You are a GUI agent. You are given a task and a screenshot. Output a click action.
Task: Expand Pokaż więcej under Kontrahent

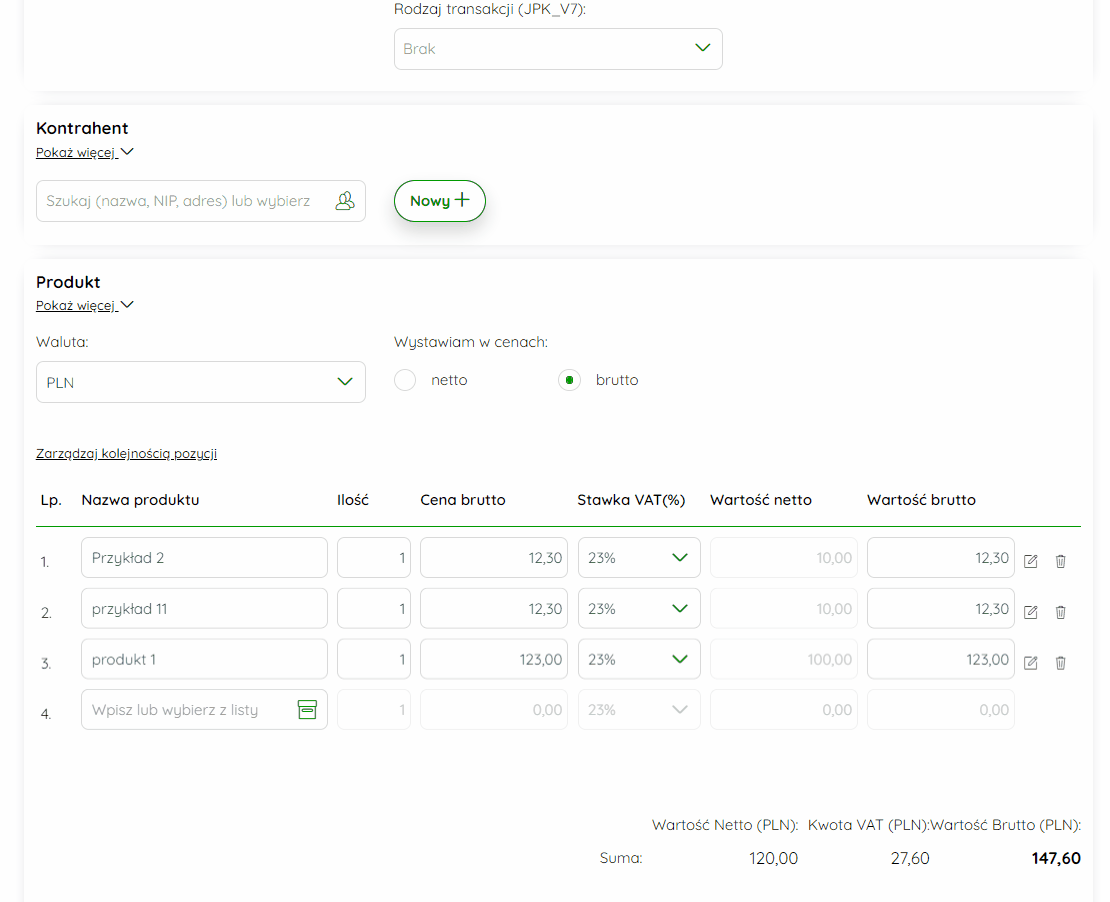(x=84, y=152)
